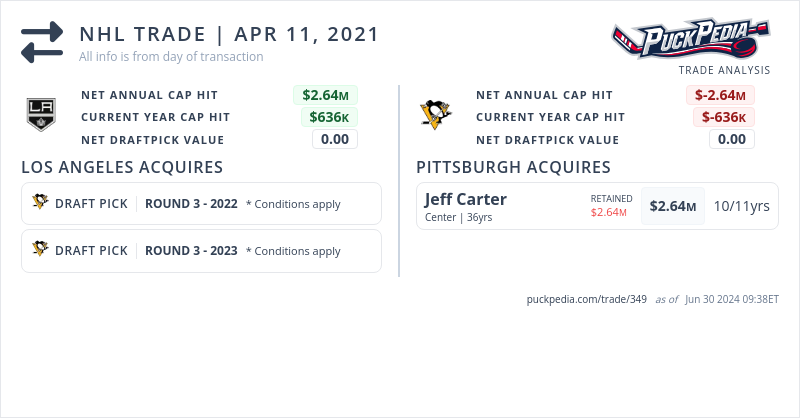Click the 10/11yrs contract term
Viewport: 800px width, 418px height.
point(741,206)
